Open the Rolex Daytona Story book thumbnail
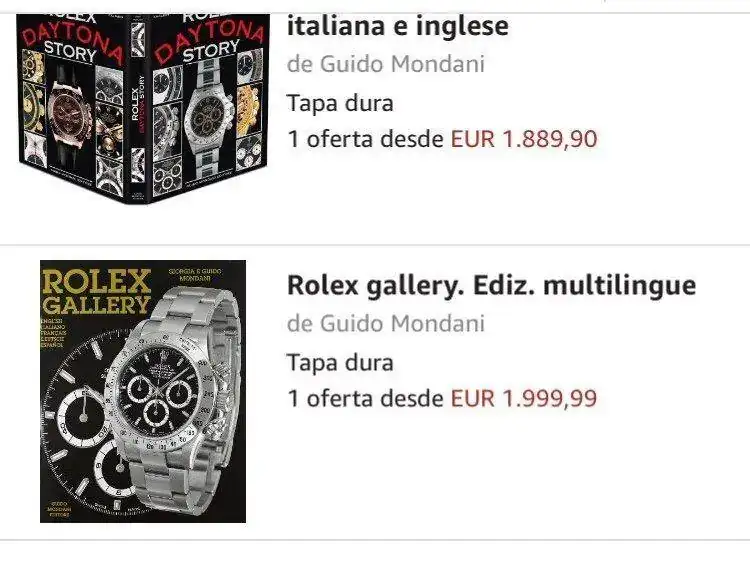This screenshot has width=750, height=563. [143, 100]
